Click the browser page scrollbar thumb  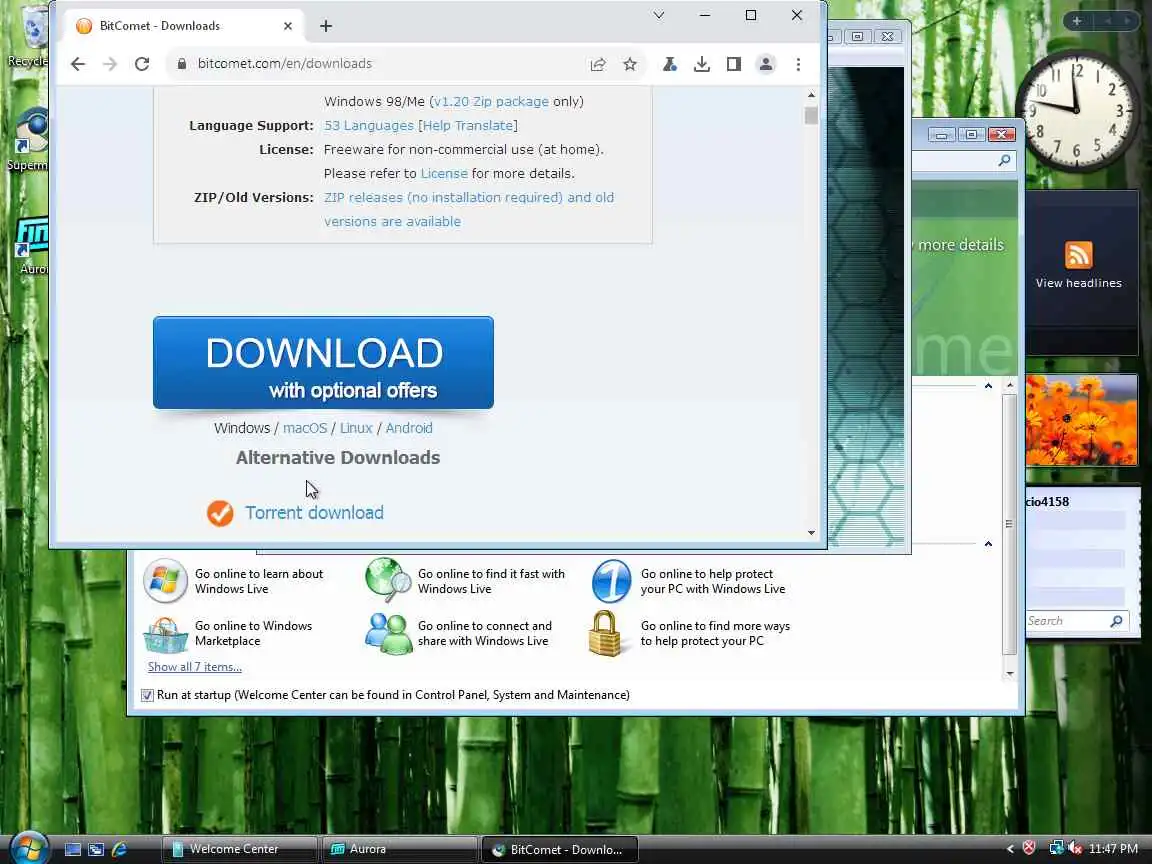tap(811, 115)
